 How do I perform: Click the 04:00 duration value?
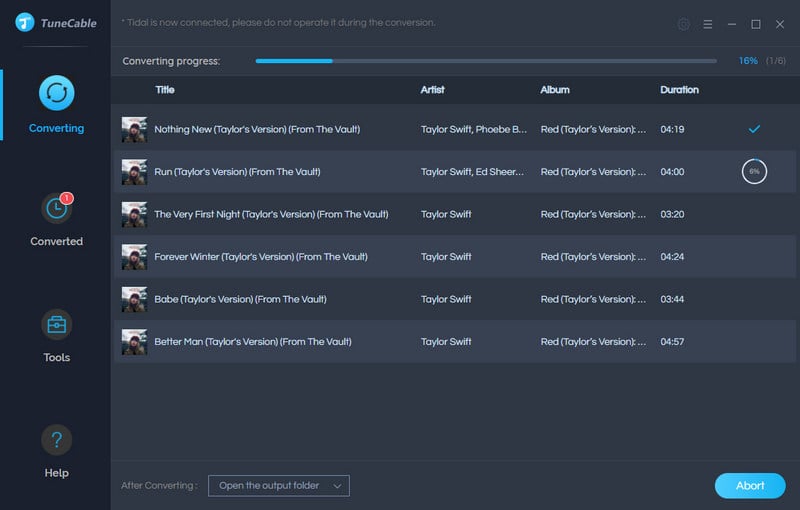(x=672, y=171)
